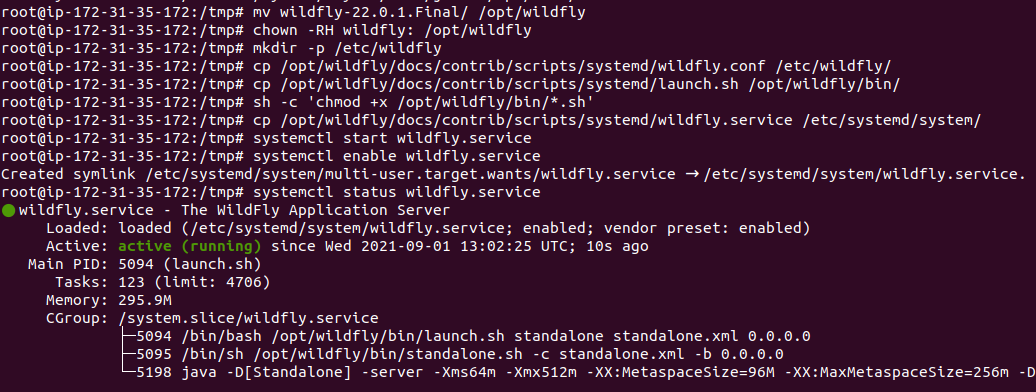
Task: Click the 'chown -RH wildfly:' command line
Action: pyautogui.click(x=392, y=31)
